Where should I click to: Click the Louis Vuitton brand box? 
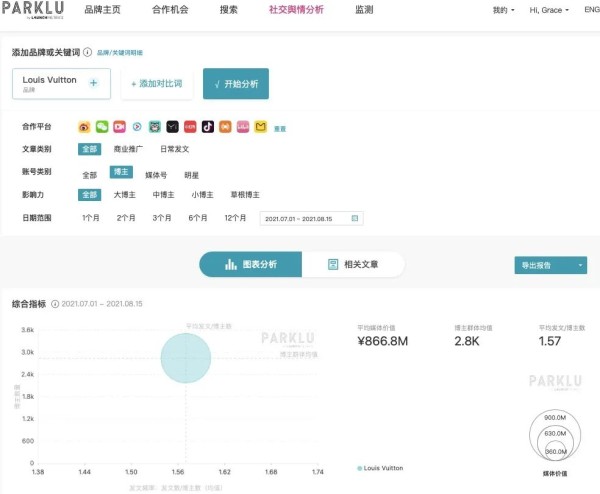tap(61, 84)
